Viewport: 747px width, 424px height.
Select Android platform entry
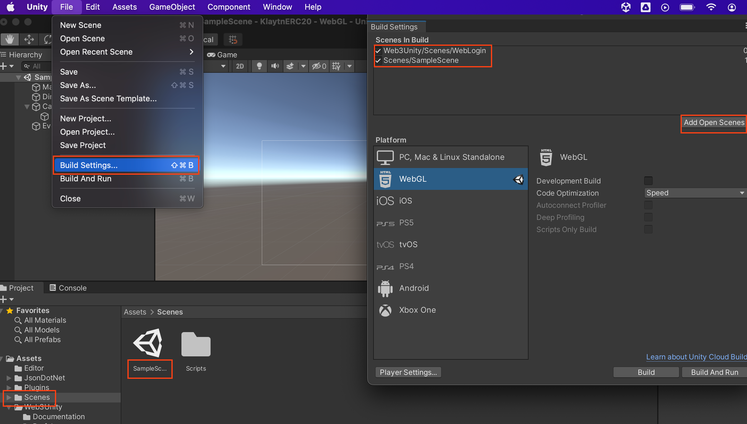point(451,288)
